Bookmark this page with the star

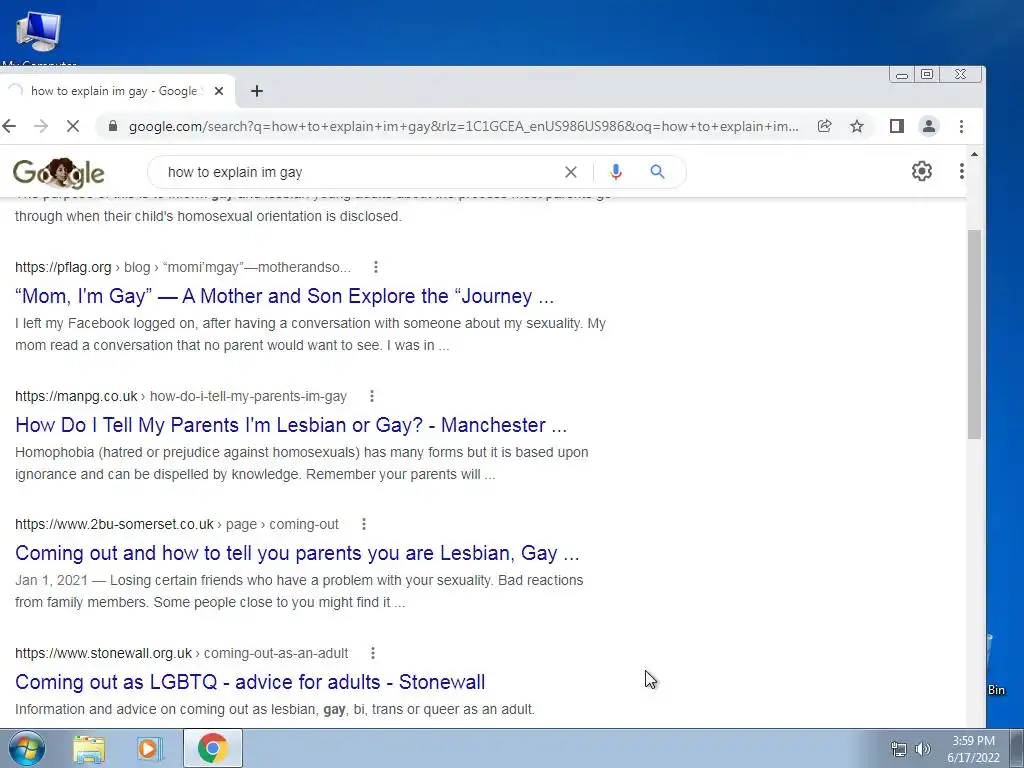(857, 126)
